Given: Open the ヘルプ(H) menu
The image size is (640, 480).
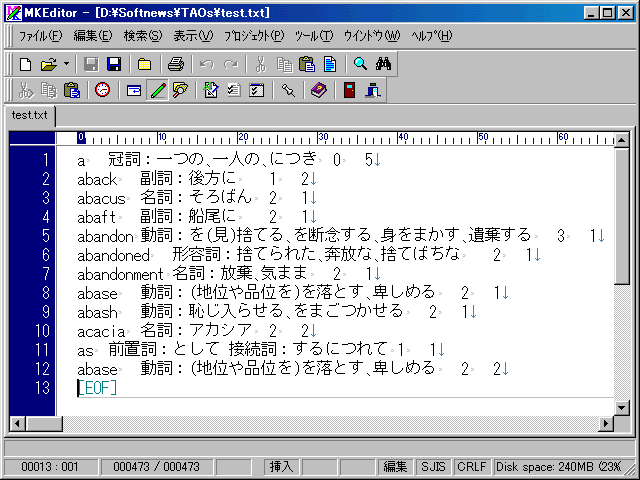Looking at the screenshot, I should pyautogui.click(x=432, y=36).
